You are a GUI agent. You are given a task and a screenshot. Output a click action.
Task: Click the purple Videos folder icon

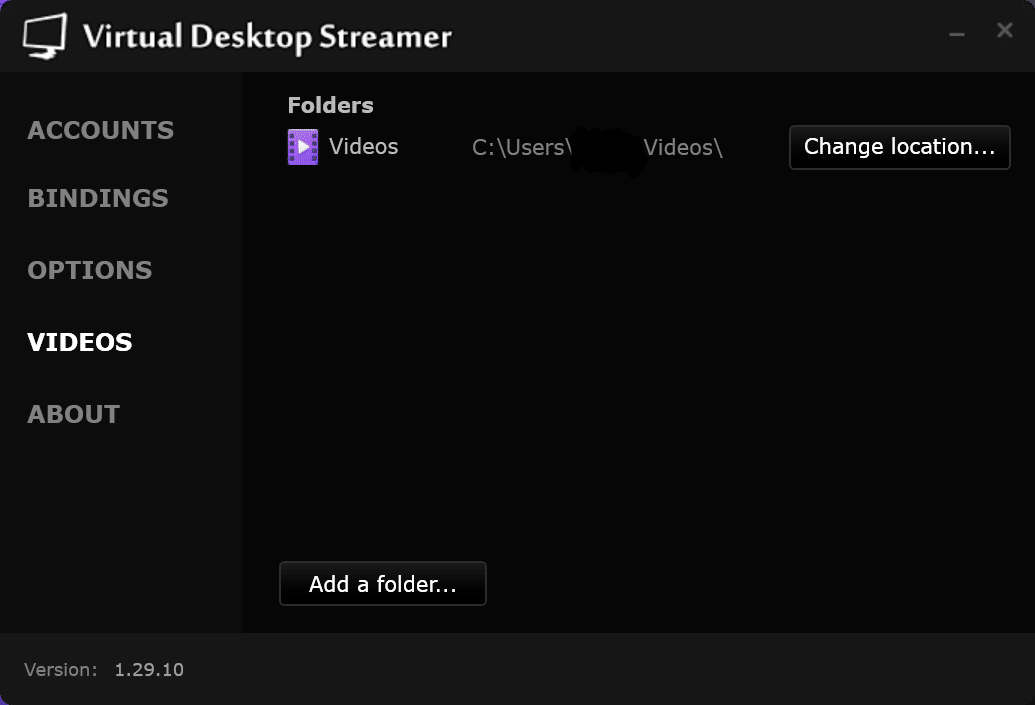tap(303, 147)
